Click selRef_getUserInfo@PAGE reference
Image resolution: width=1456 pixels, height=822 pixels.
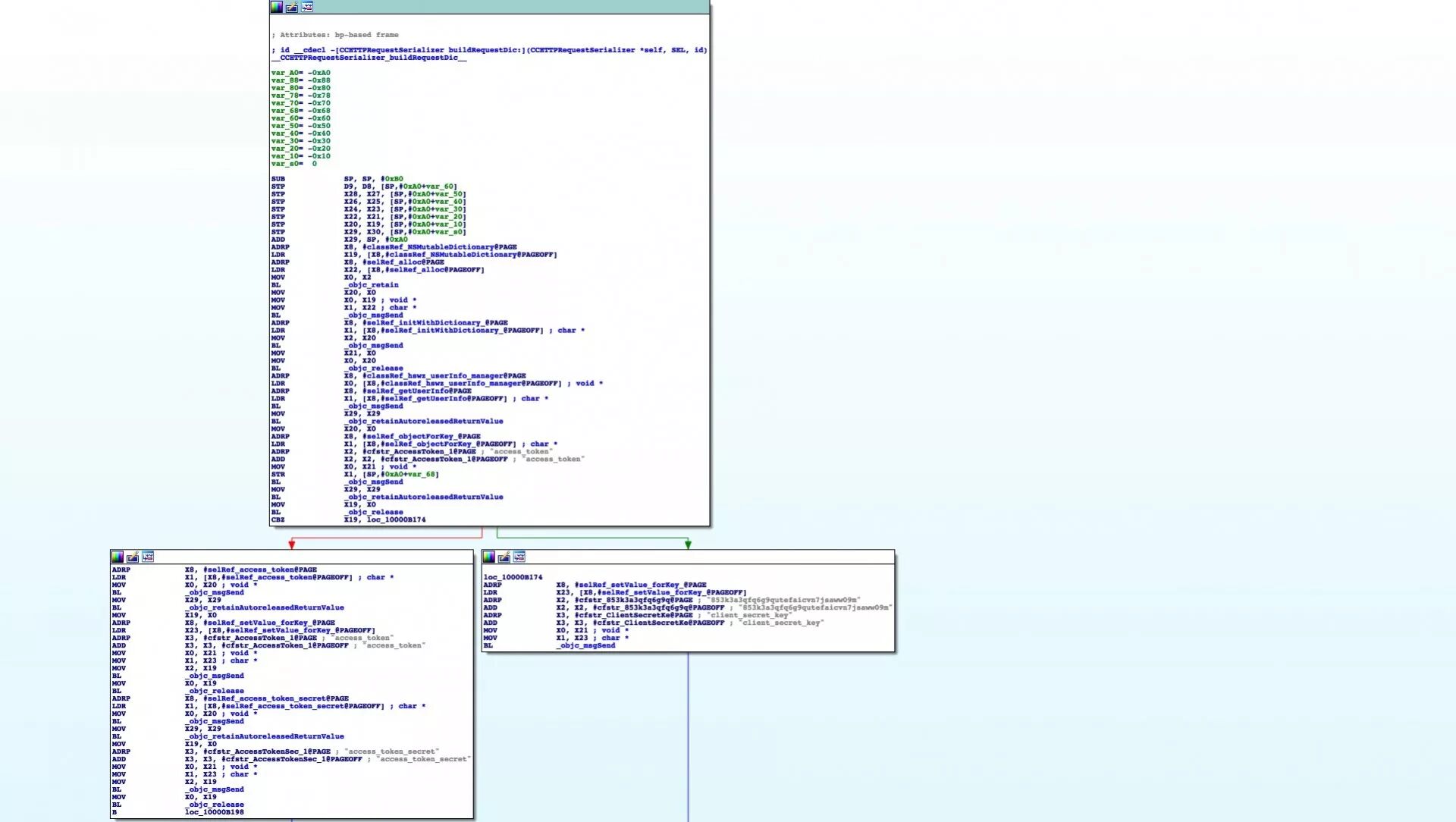pos(417,391)
